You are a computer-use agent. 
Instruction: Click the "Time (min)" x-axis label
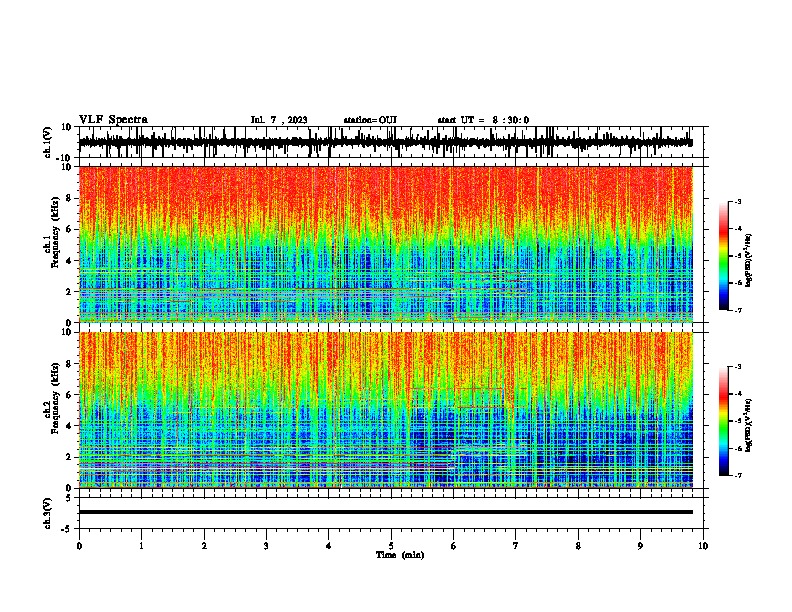400,555
